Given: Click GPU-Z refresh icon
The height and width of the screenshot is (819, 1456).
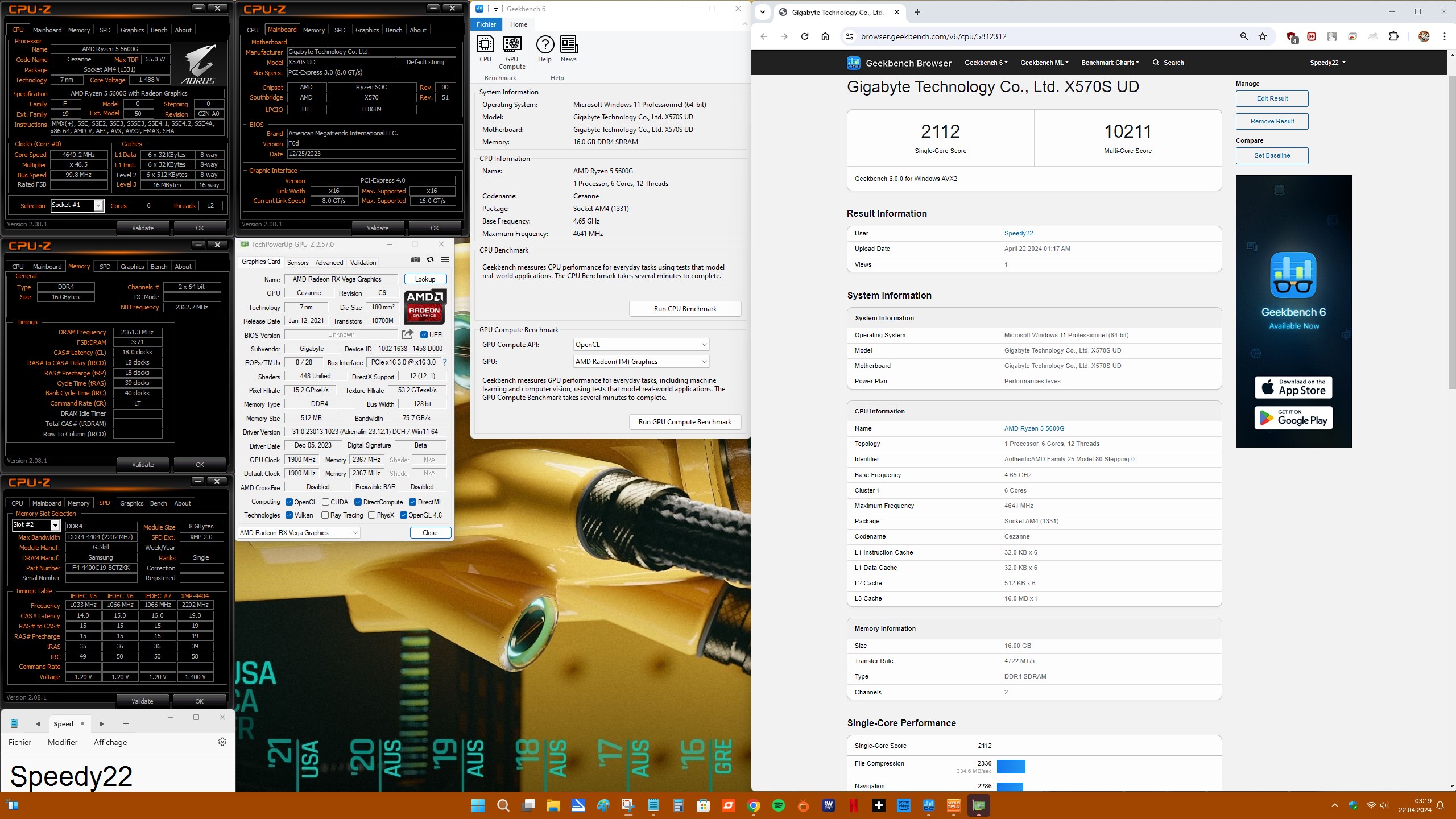Looking at the screenshot, I should 430,260.
